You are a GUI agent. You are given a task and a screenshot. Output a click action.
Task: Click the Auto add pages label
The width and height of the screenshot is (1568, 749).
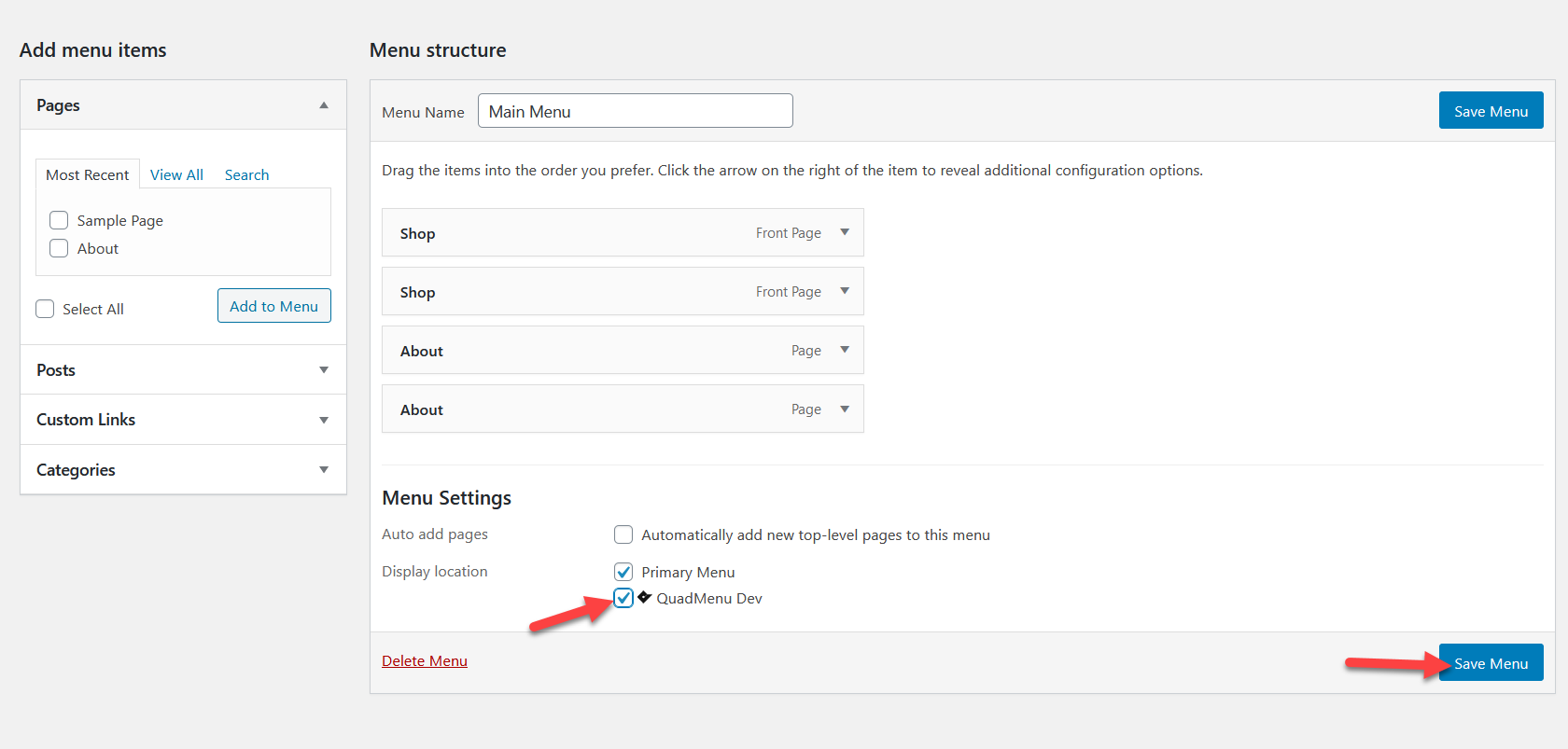(x=435, y=534)
